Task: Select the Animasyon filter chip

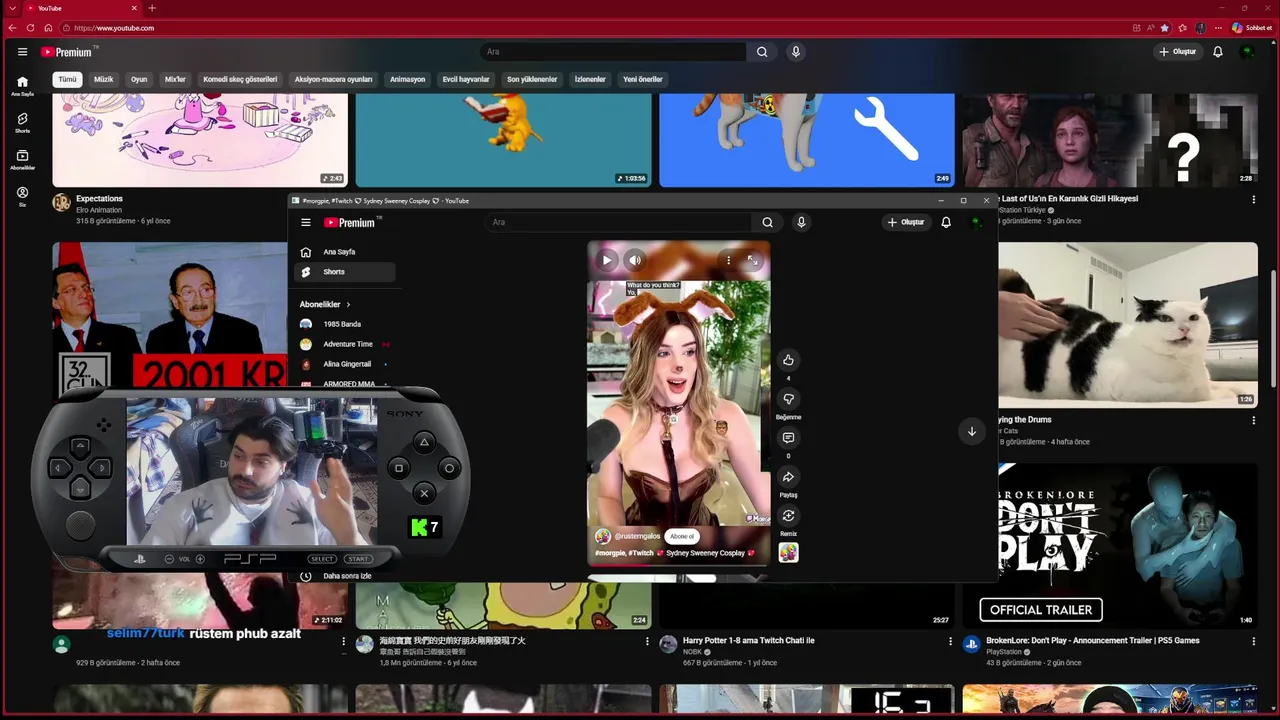Action: coord(407,79)
